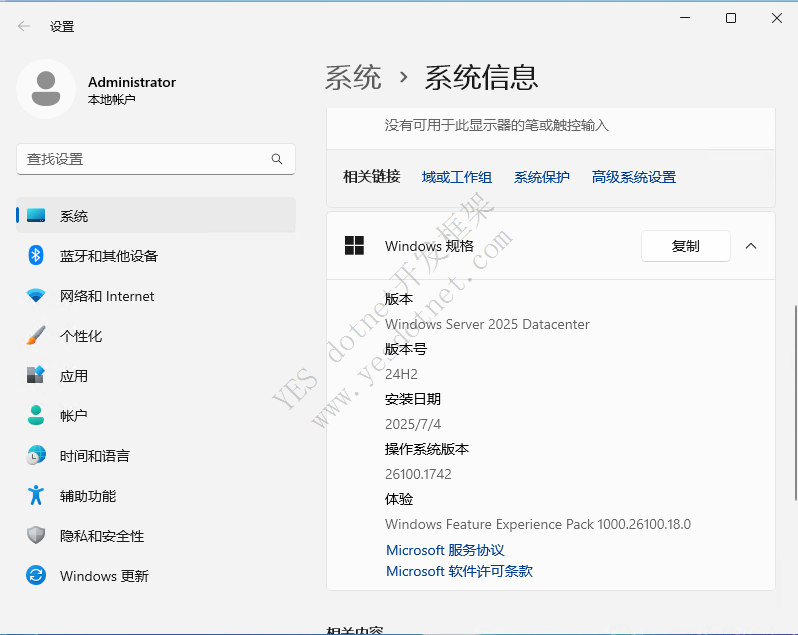Click the Wi-Fi network icon in sidebar
This screenshot has width=798, height=635.
pyautogui.click(x=36, y=295)
